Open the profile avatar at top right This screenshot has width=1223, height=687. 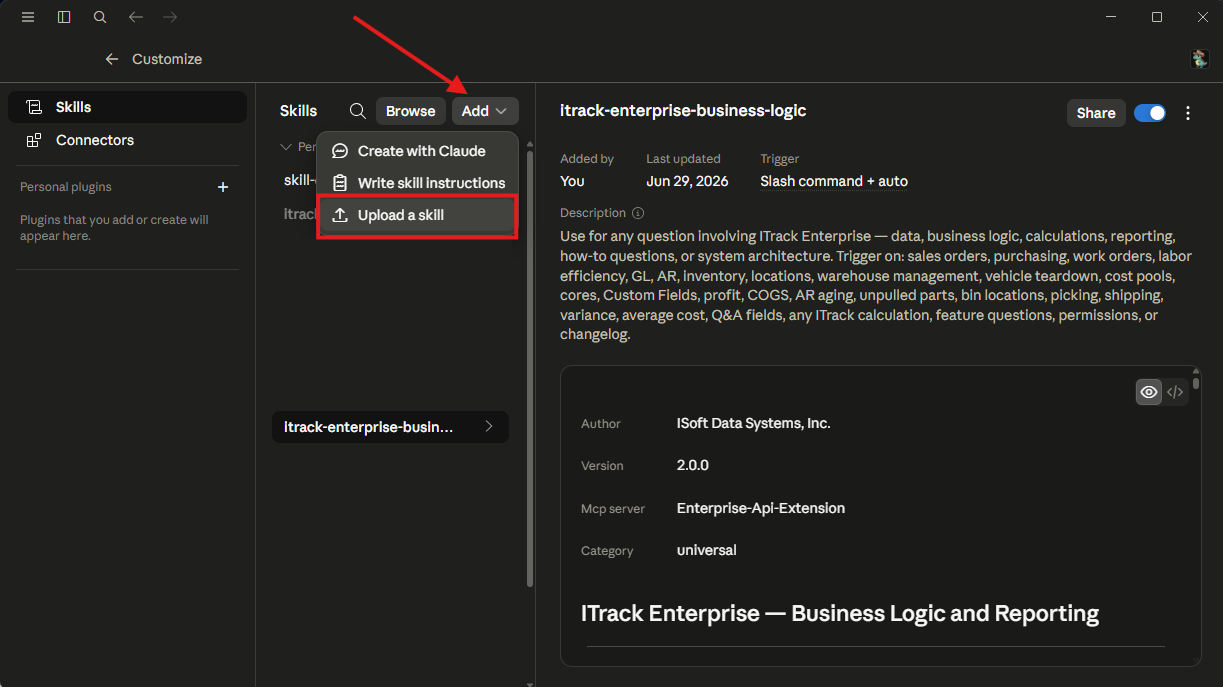(x=1199, y=59)
